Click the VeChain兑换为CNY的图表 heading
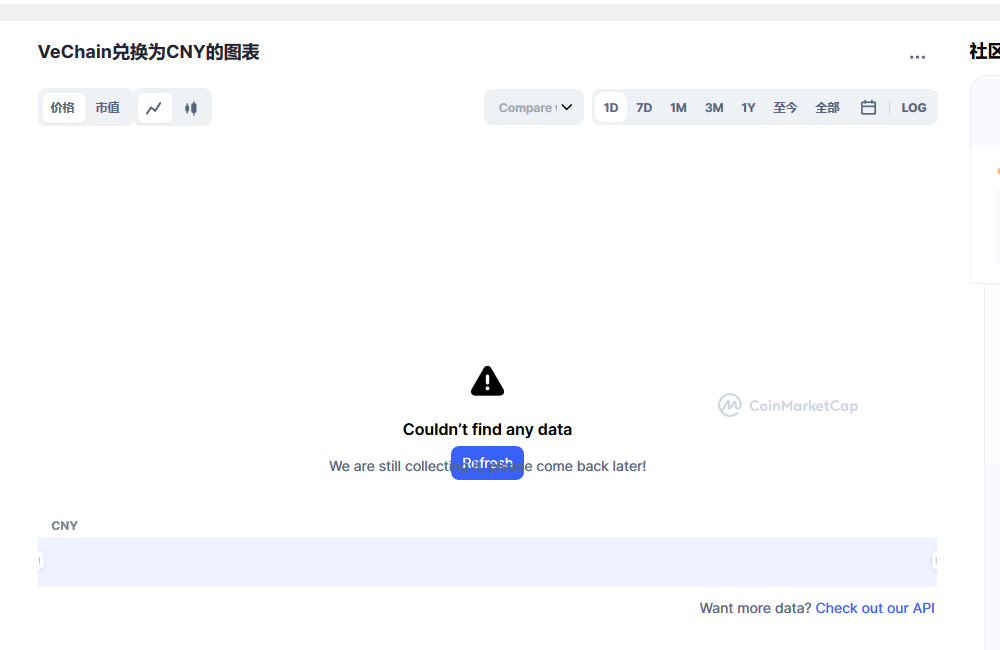1000x650 pixels. 149,52
